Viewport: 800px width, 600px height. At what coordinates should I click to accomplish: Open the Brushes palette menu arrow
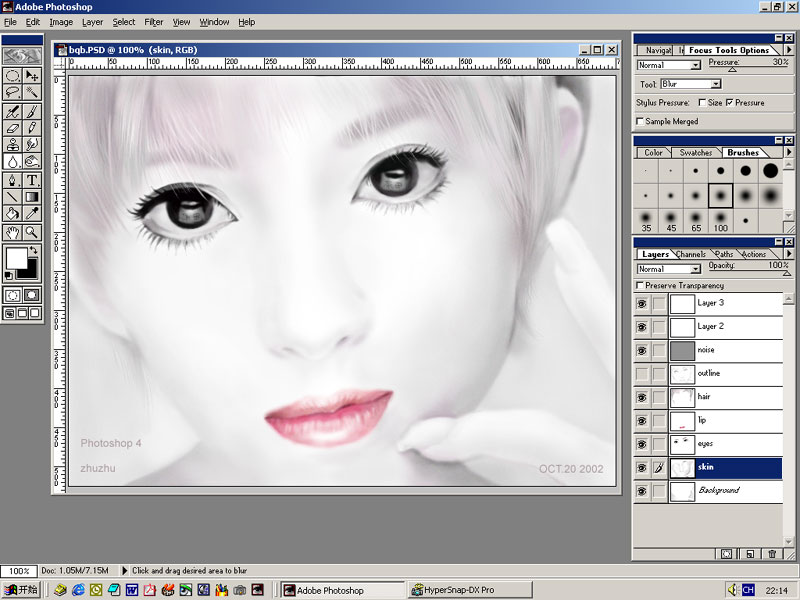point(789,152)
